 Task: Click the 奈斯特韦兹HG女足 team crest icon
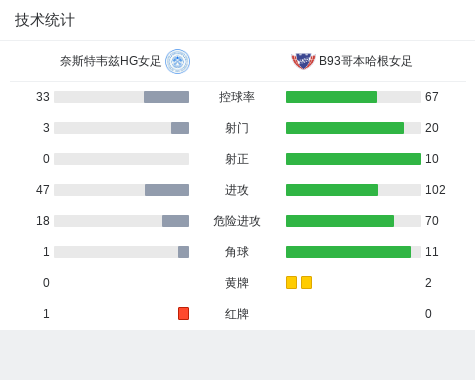click(x=178, y=61)
